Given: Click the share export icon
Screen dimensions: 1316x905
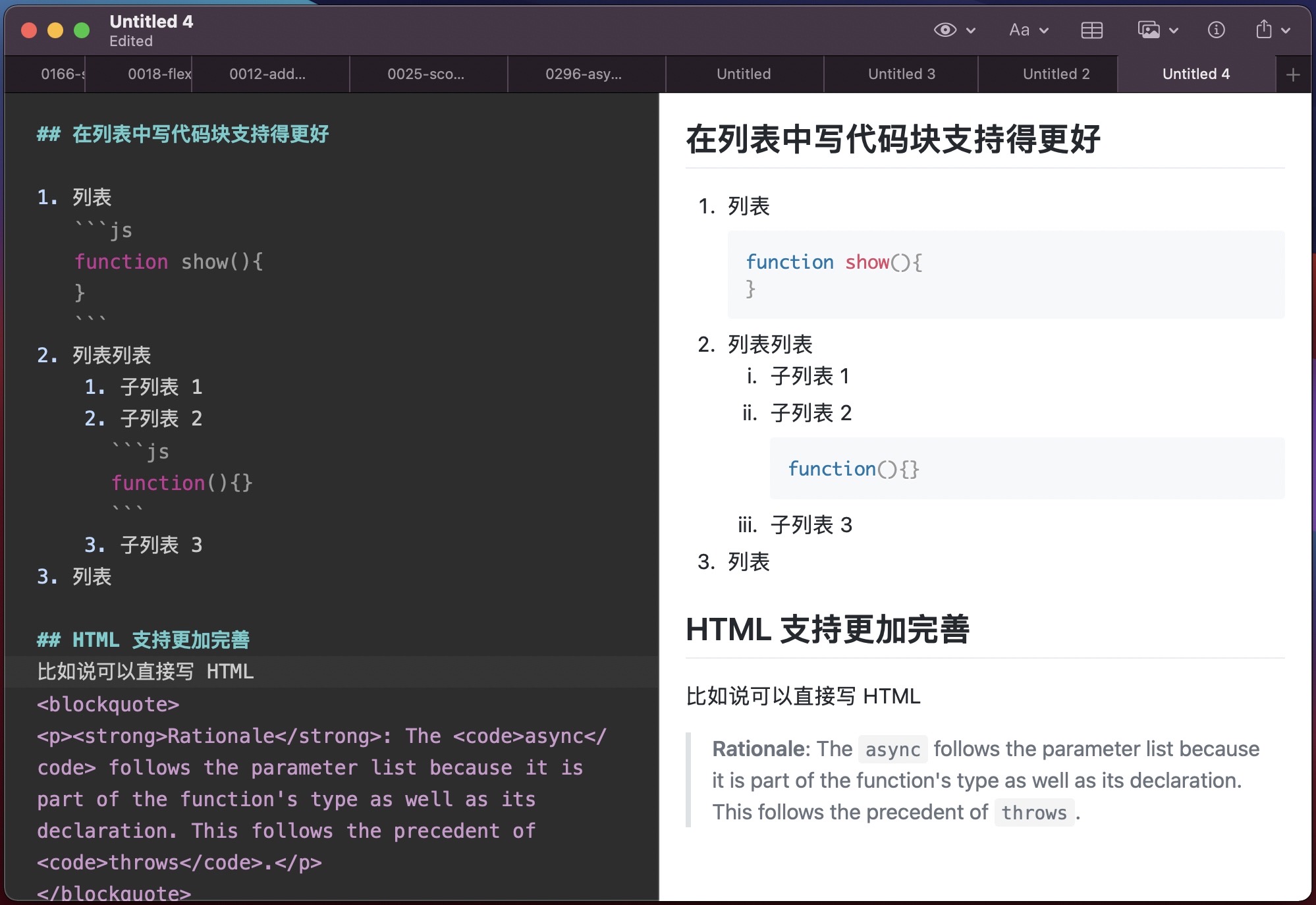Looking at the screenshot, I should click(1263, 30).
